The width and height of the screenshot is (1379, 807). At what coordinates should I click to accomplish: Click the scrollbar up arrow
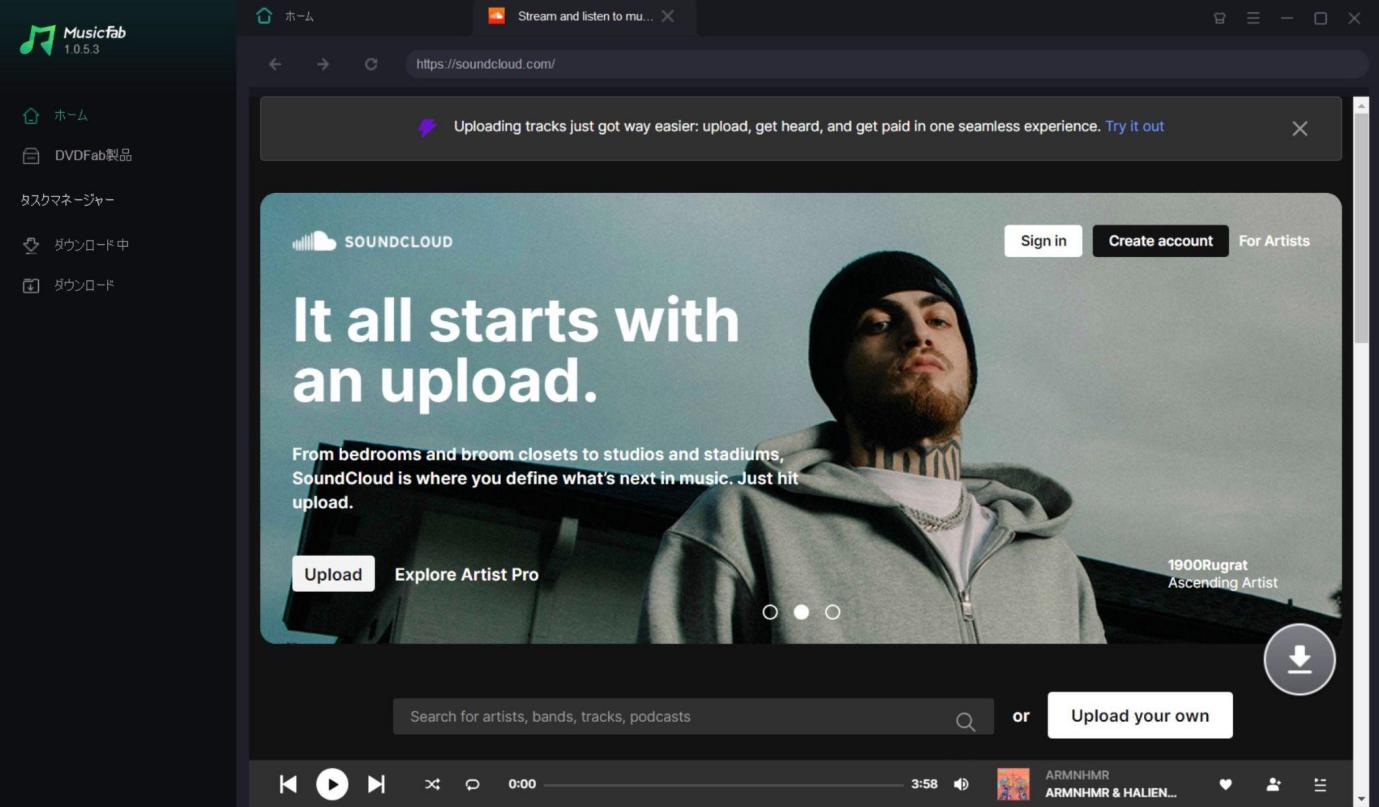(1360, 104)
